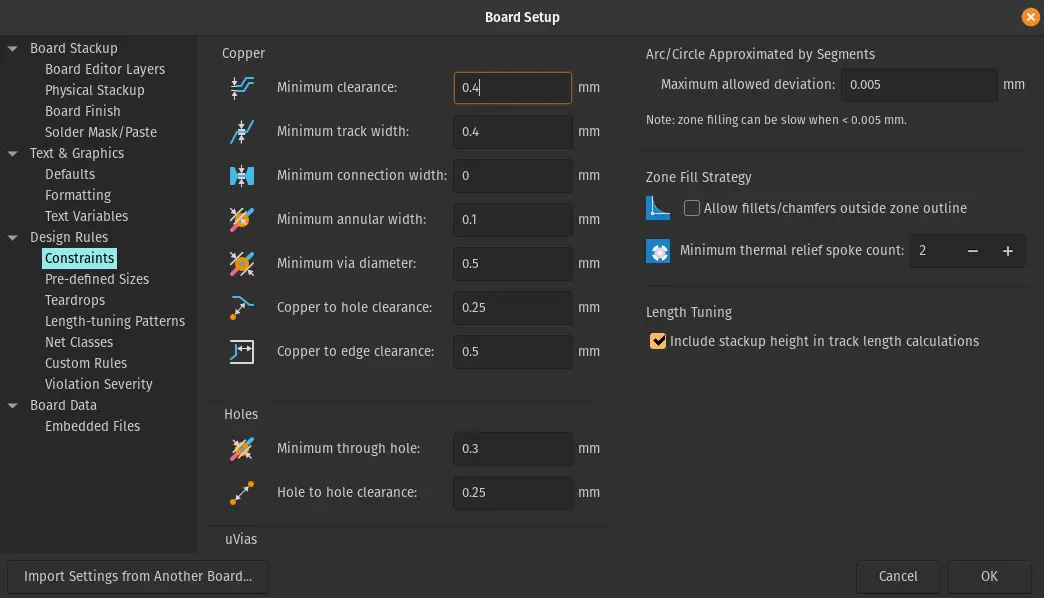Click the minimum via diameter icon
Viewport: 1044px width, 598px height.
coord(241,263)
